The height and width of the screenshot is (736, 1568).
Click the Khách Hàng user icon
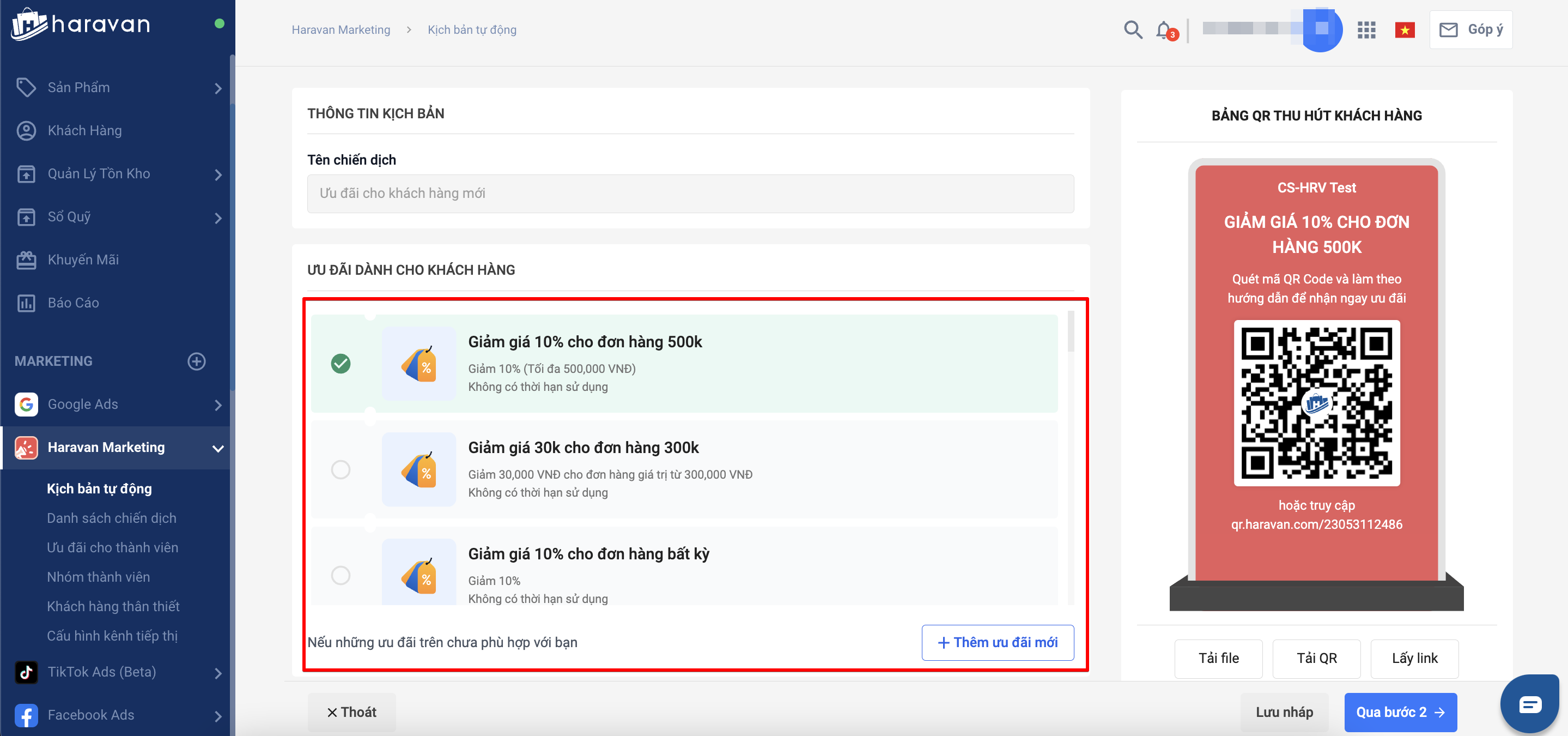click(26, 130)
